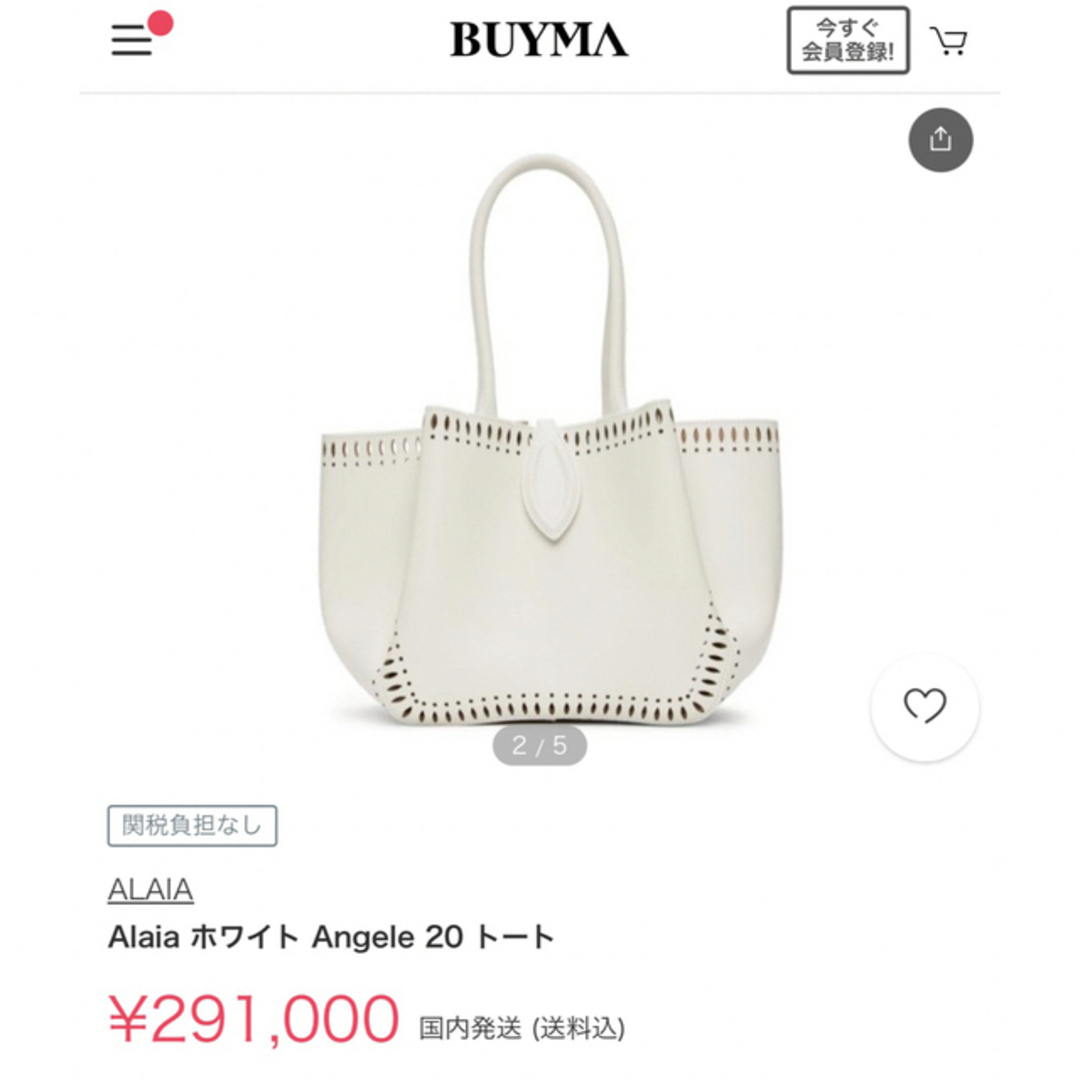Tap the 2 / 5 image counter
Viewport: 1080px width, 1080px height.
pos(539,745)
